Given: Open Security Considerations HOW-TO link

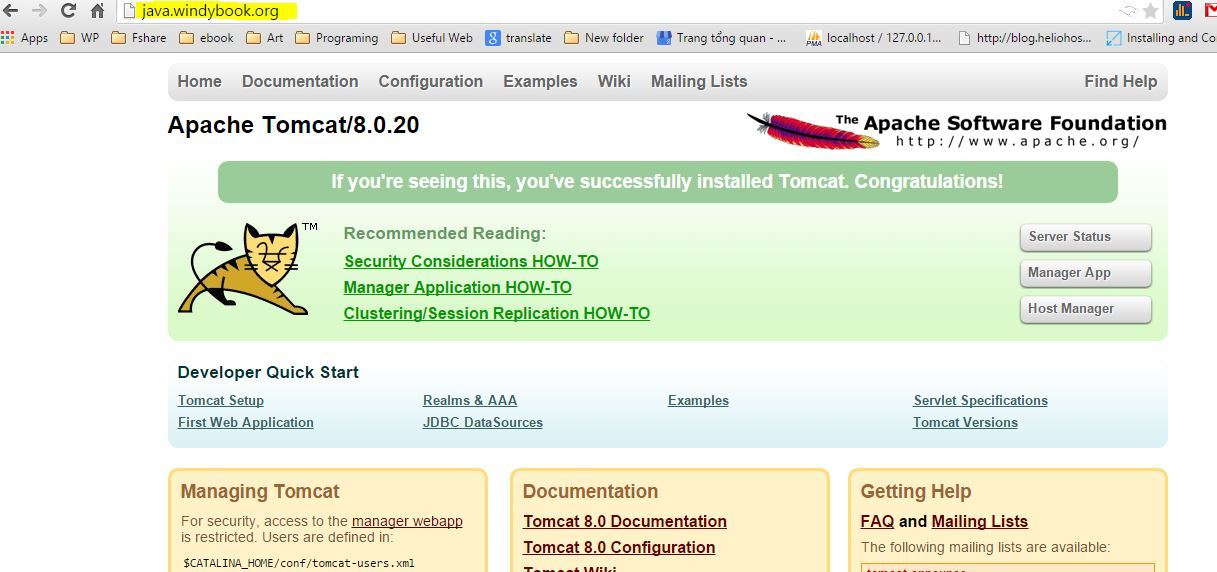Looking at the screenshot, I should [x=471, y=262].
